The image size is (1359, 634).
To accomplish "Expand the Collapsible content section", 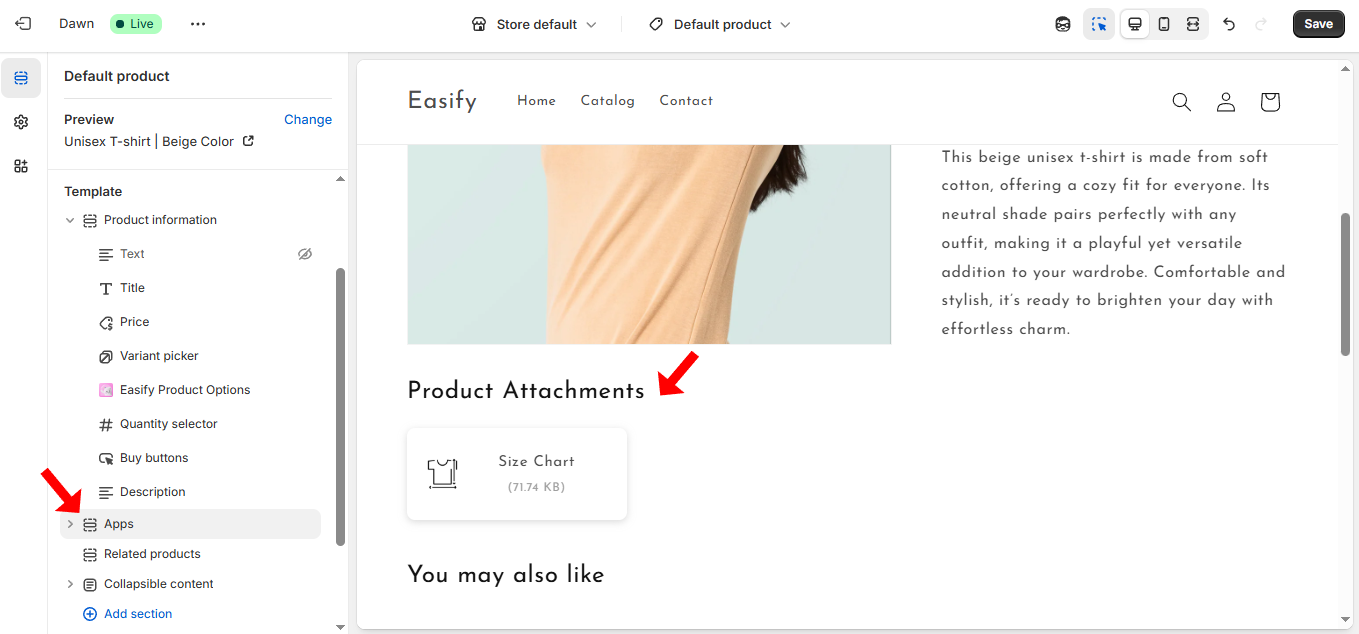I will [x=70, y=583].
